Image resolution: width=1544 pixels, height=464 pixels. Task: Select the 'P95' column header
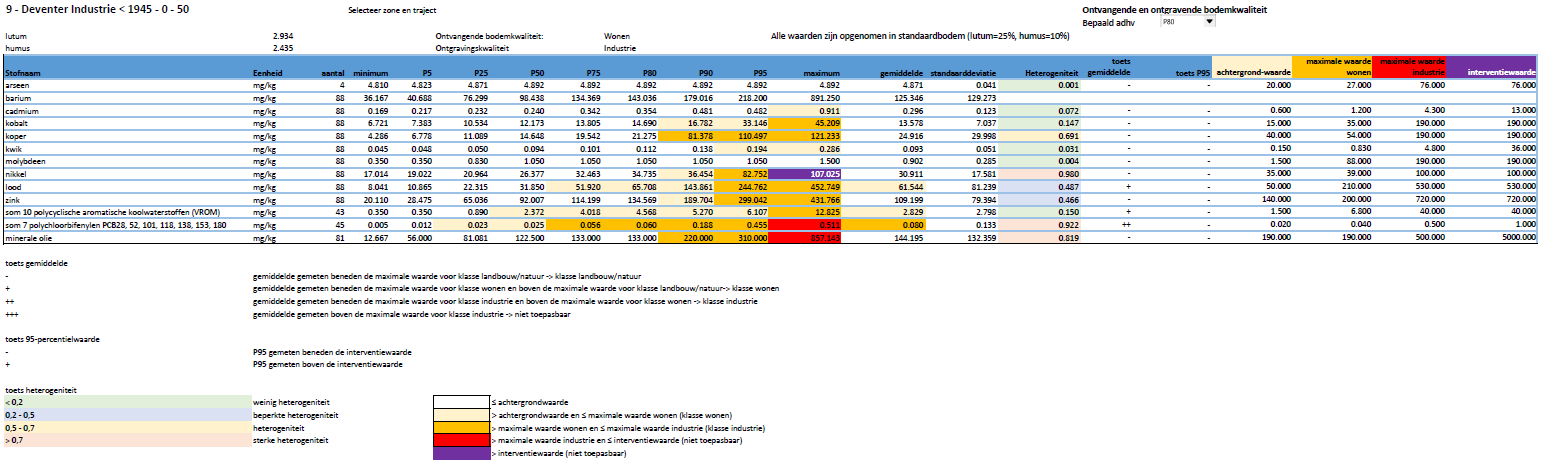click(x=758, y=73)
